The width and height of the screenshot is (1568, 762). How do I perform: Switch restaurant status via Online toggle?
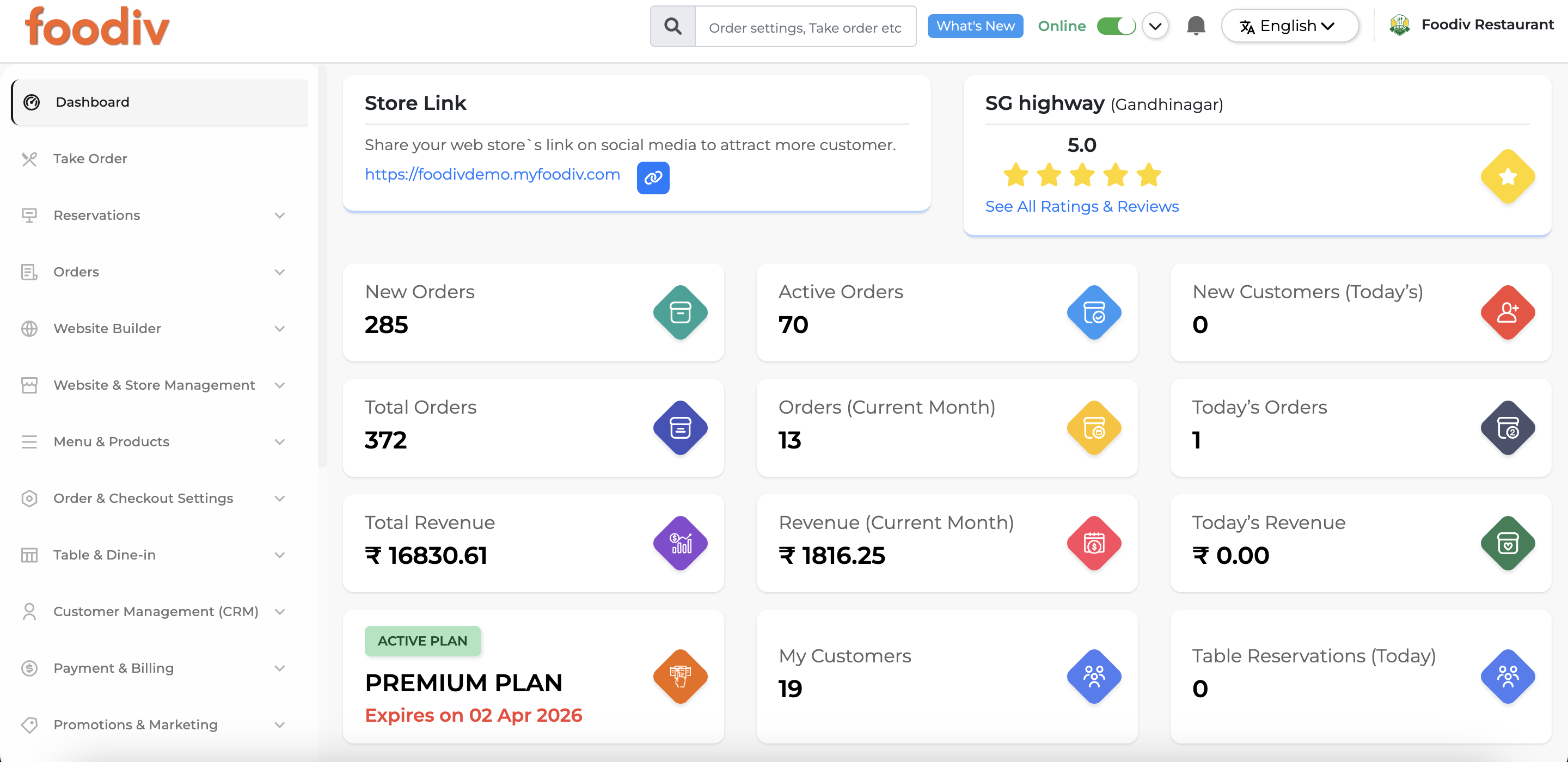tap(1116, 26)
